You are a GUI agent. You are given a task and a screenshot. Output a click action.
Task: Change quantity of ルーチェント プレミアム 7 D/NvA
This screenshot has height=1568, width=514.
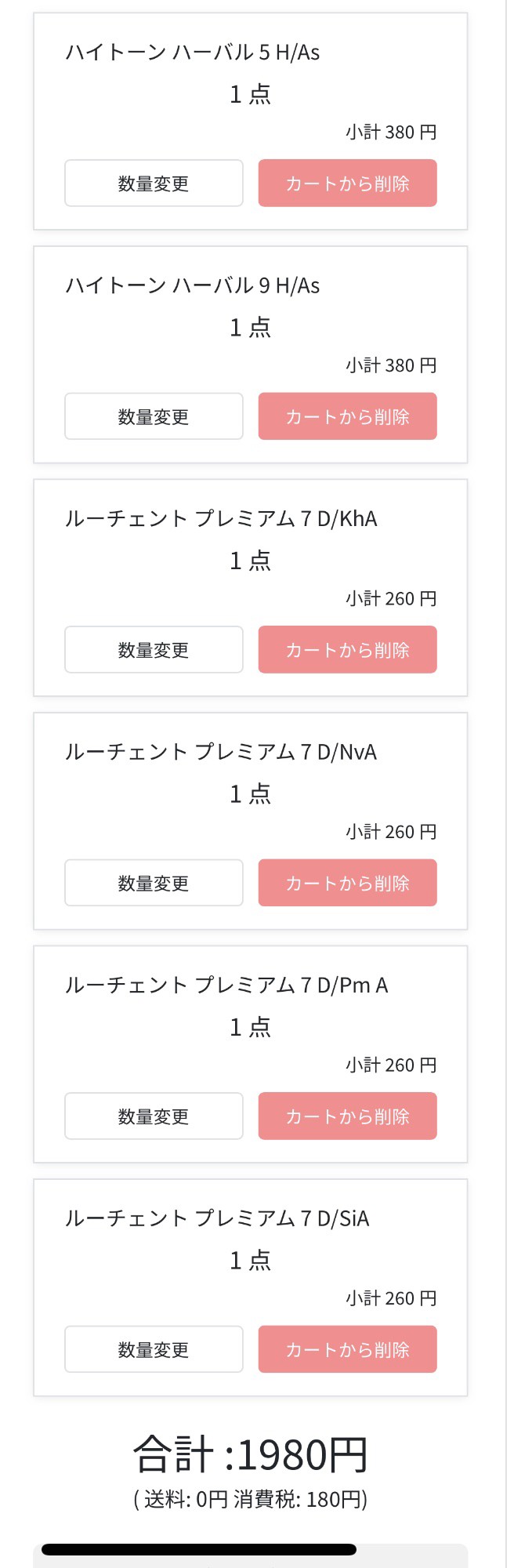pyautogui.click(x=154, y=883)
